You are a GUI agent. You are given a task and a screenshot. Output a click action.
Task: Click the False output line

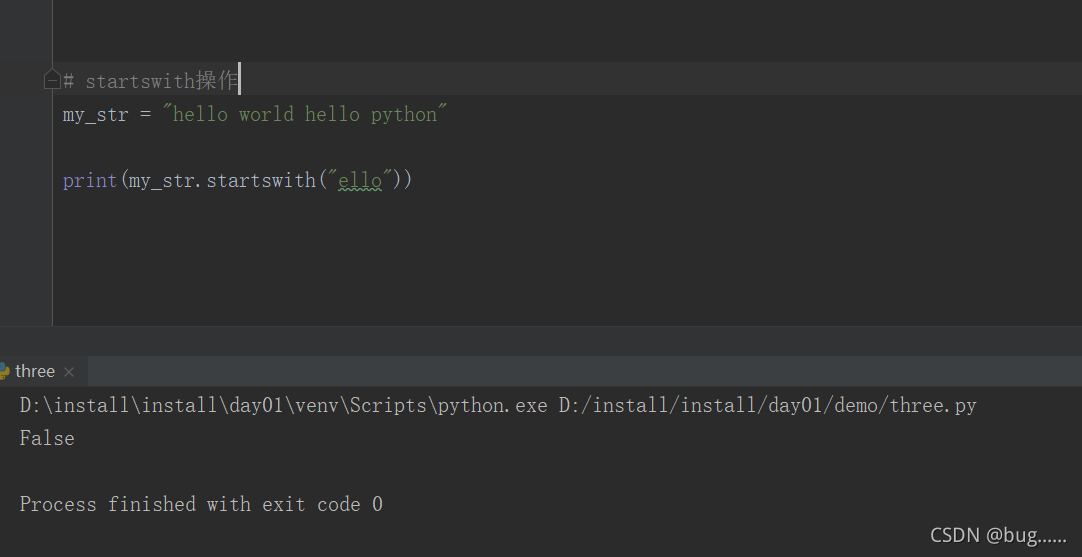click(x=47, y=438)
